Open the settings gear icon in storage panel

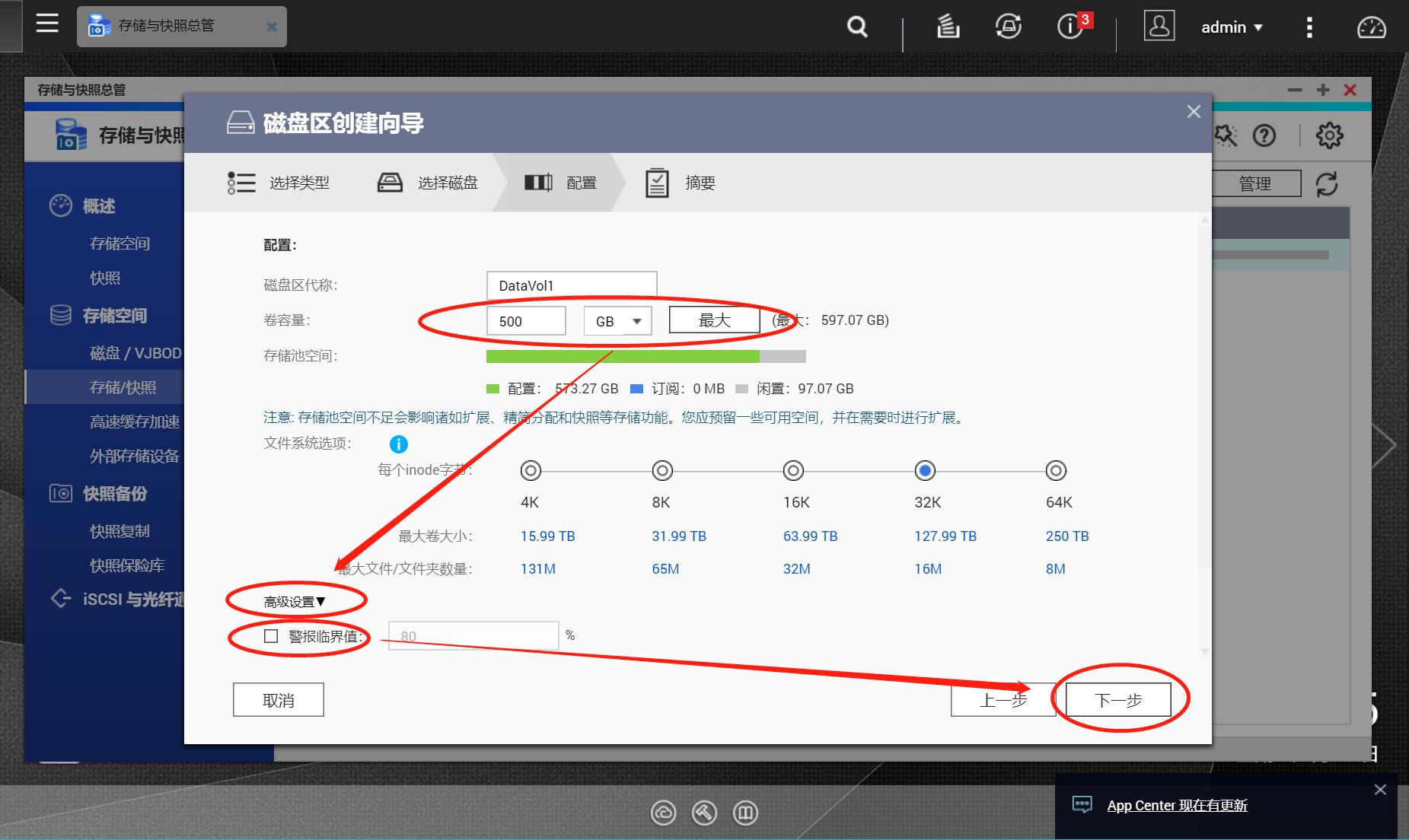[x=1329, y=136]
